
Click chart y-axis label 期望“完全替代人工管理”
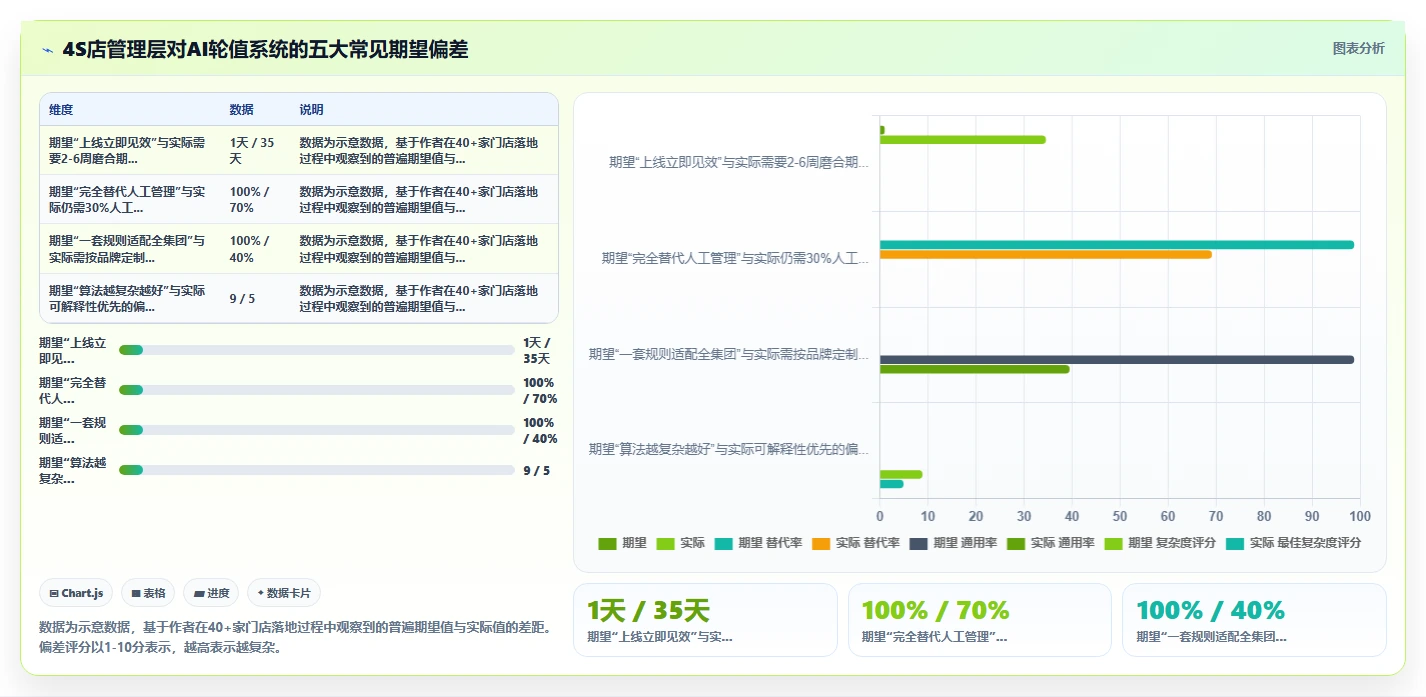click(735, 258)
